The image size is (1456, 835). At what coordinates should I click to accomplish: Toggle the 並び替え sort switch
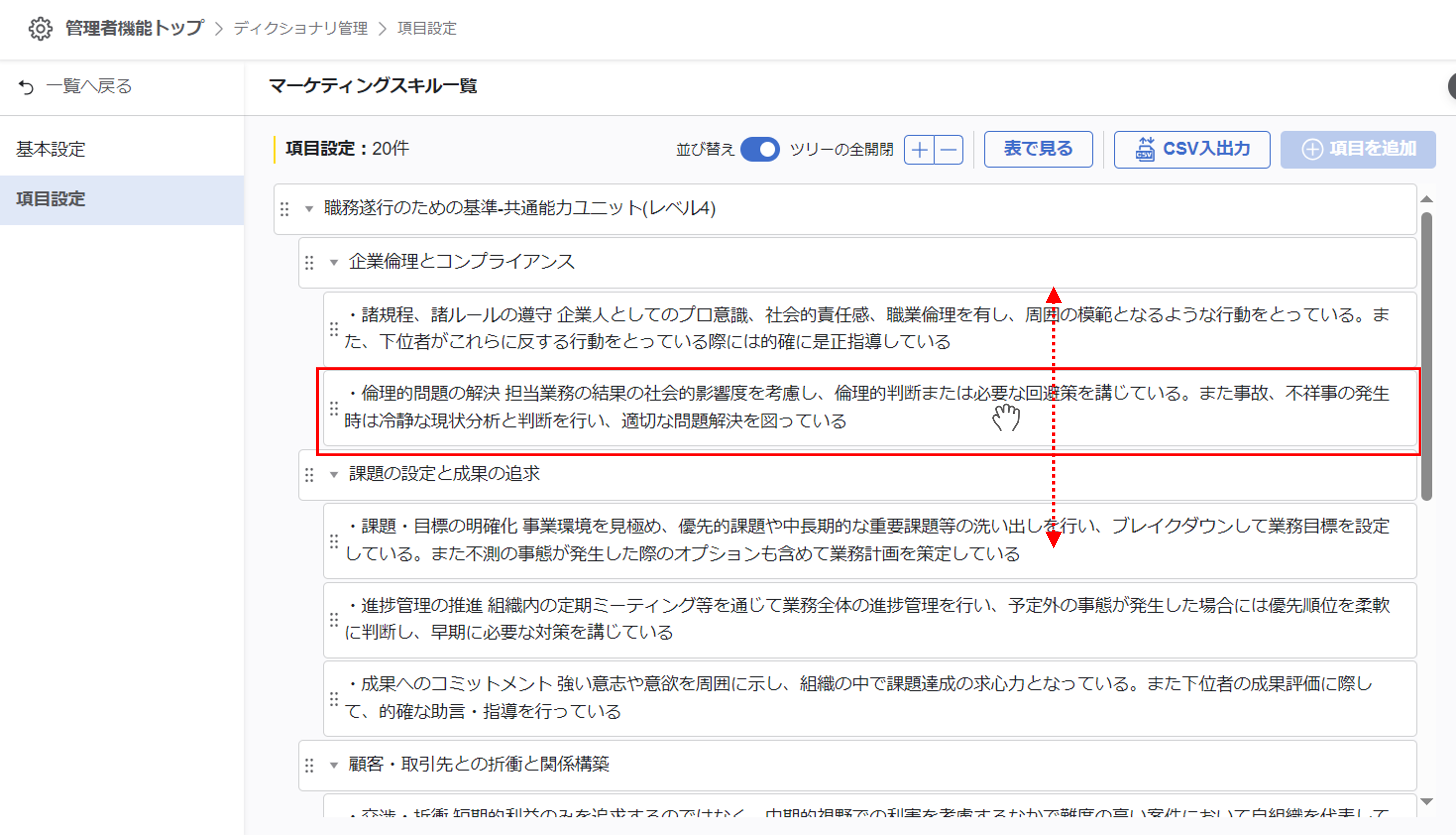click(760, 150)
